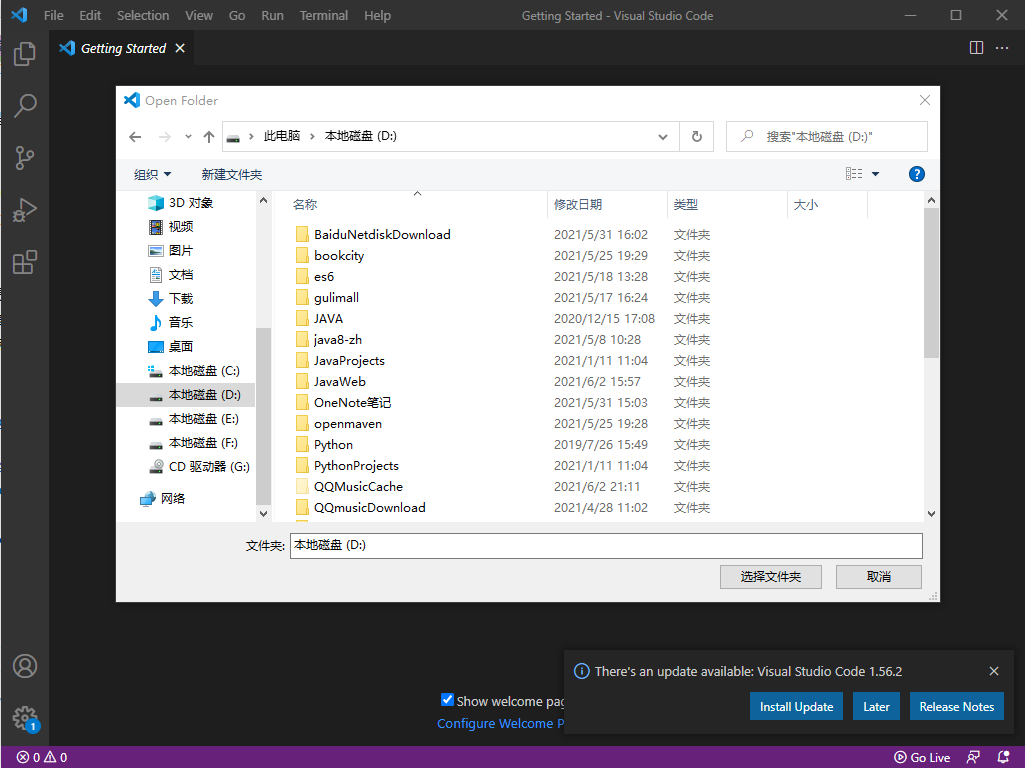Select 桌面 in navigation pane
The image size is (1026, 768).
point(171,347)
